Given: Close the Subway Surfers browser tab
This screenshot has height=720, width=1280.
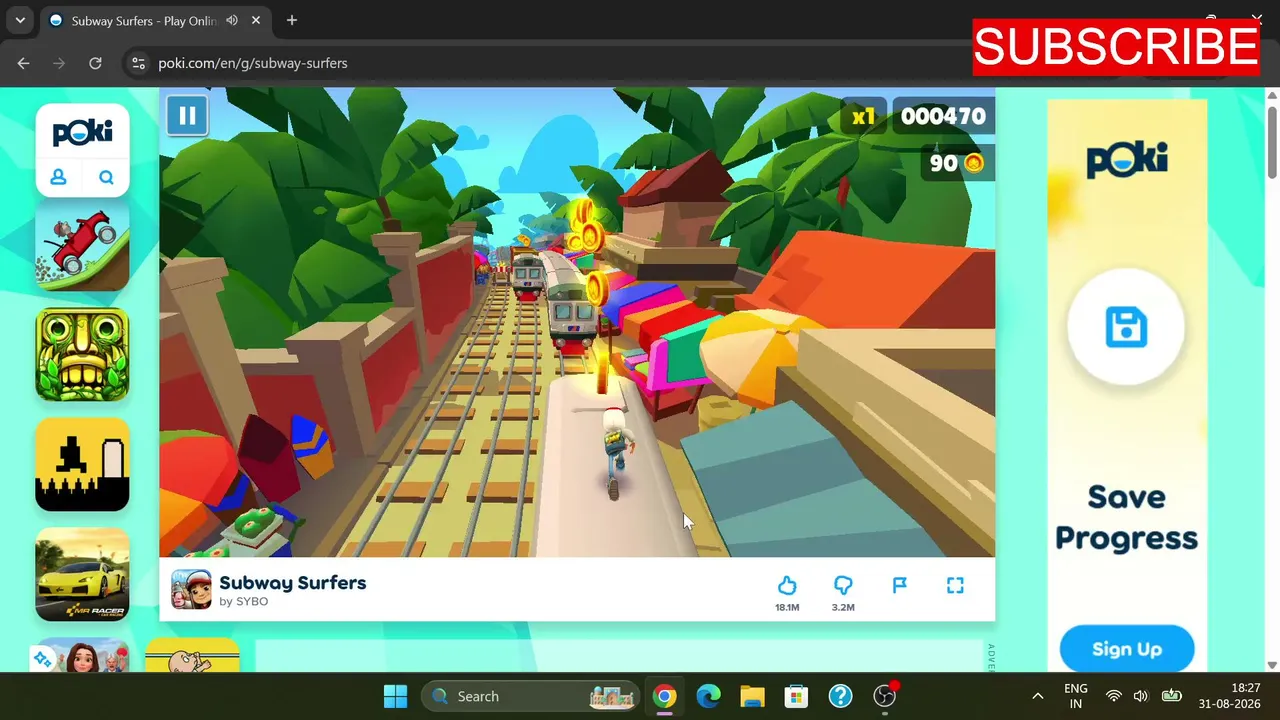Looking at the screenshot, I should pos(256,20).
